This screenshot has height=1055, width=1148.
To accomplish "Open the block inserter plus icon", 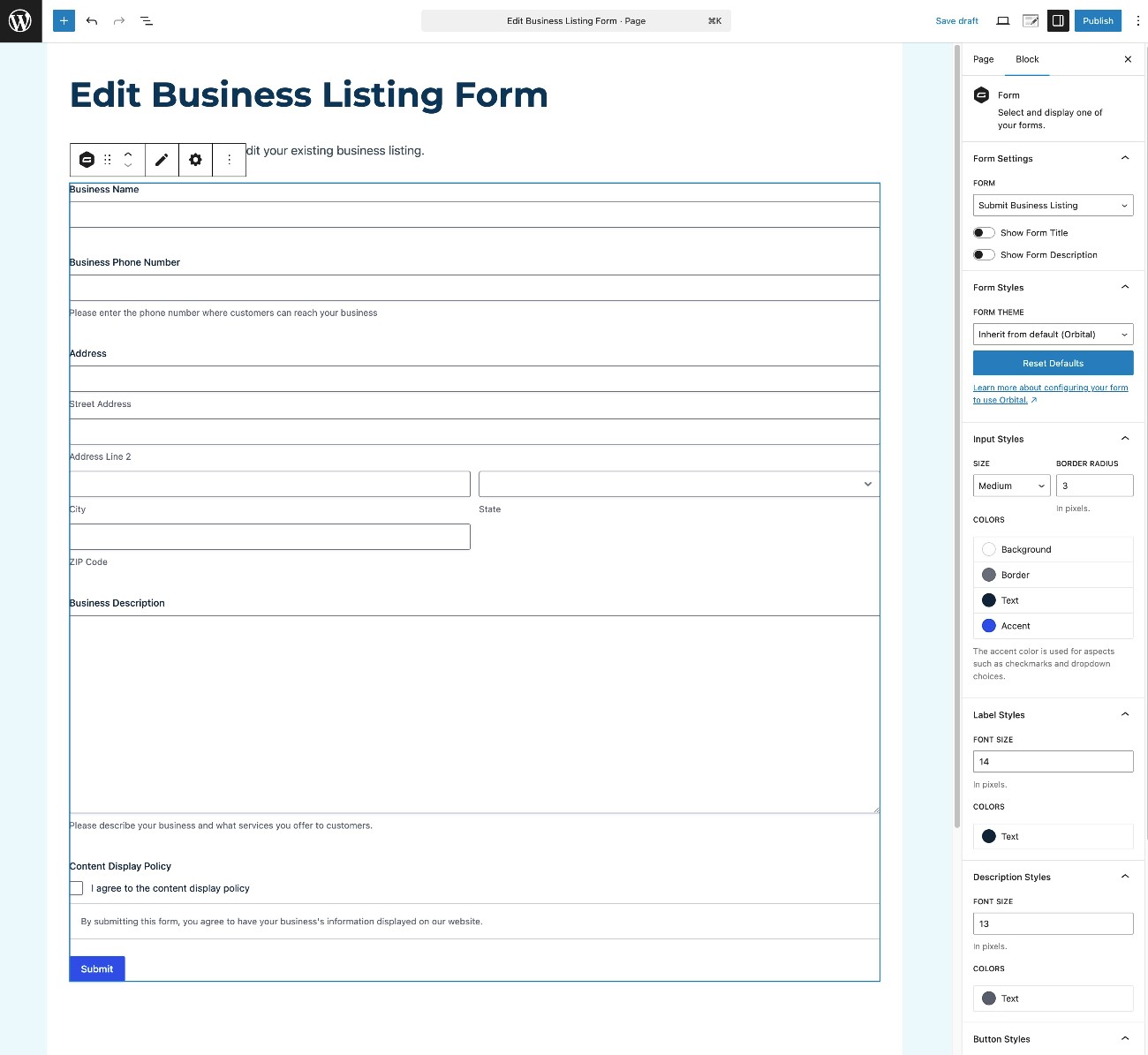I will pyautogui.click(x=63, y=20).
